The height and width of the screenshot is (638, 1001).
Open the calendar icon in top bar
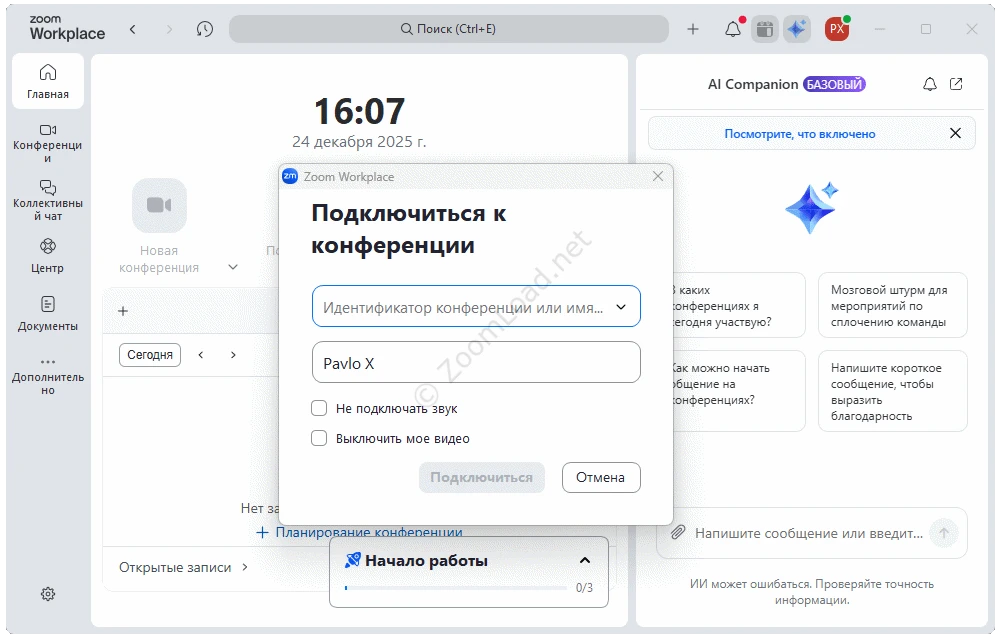tap(765, 29)
